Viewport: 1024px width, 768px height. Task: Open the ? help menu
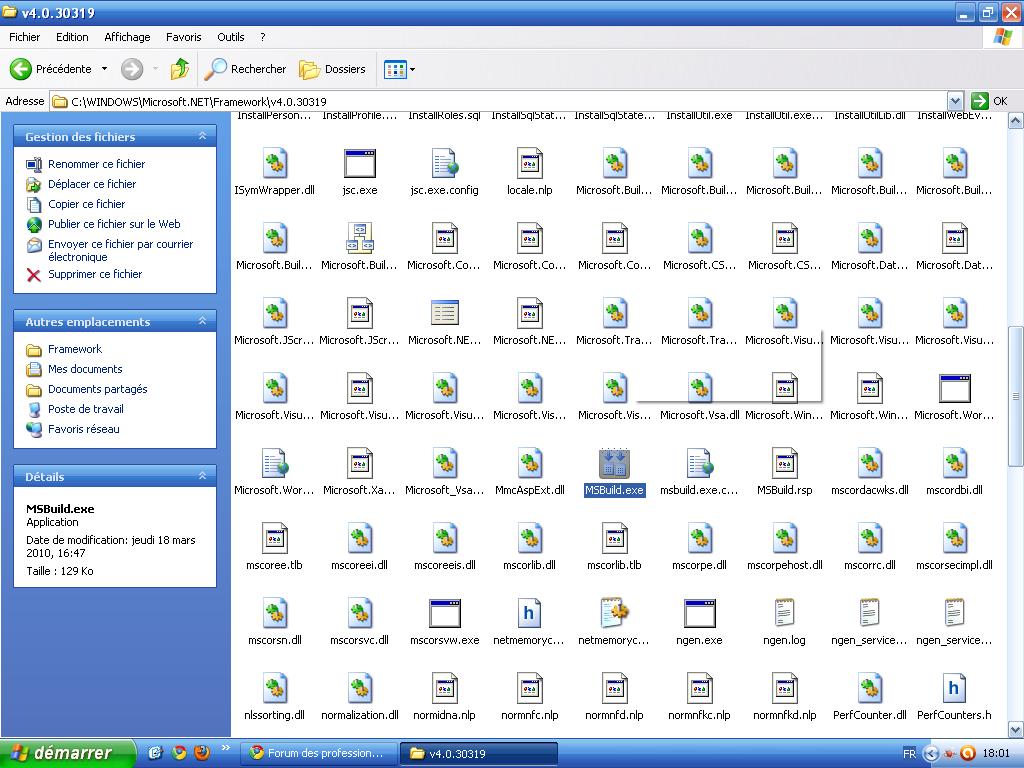263,37
